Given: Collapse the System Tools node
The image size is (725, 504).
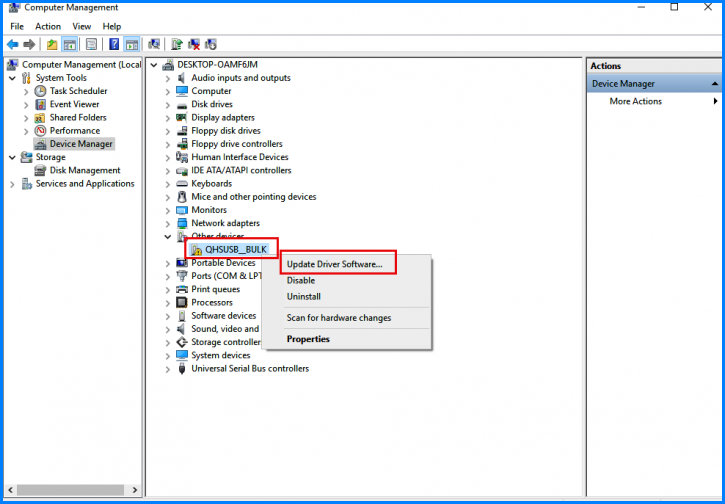Looking at the screenshot, I should (x=12, y=78).
